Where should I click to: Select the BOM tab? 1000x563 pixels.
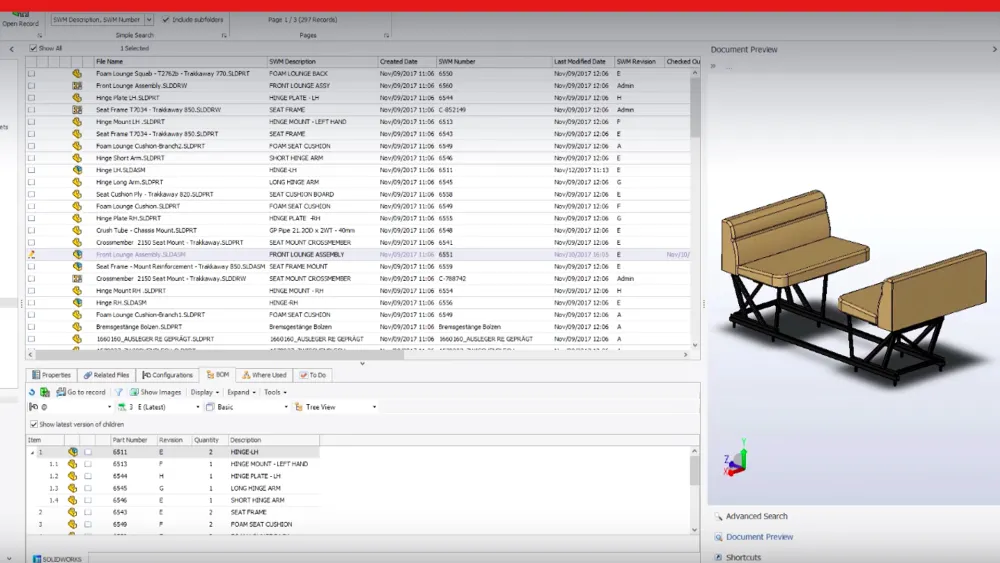(217, 375)
